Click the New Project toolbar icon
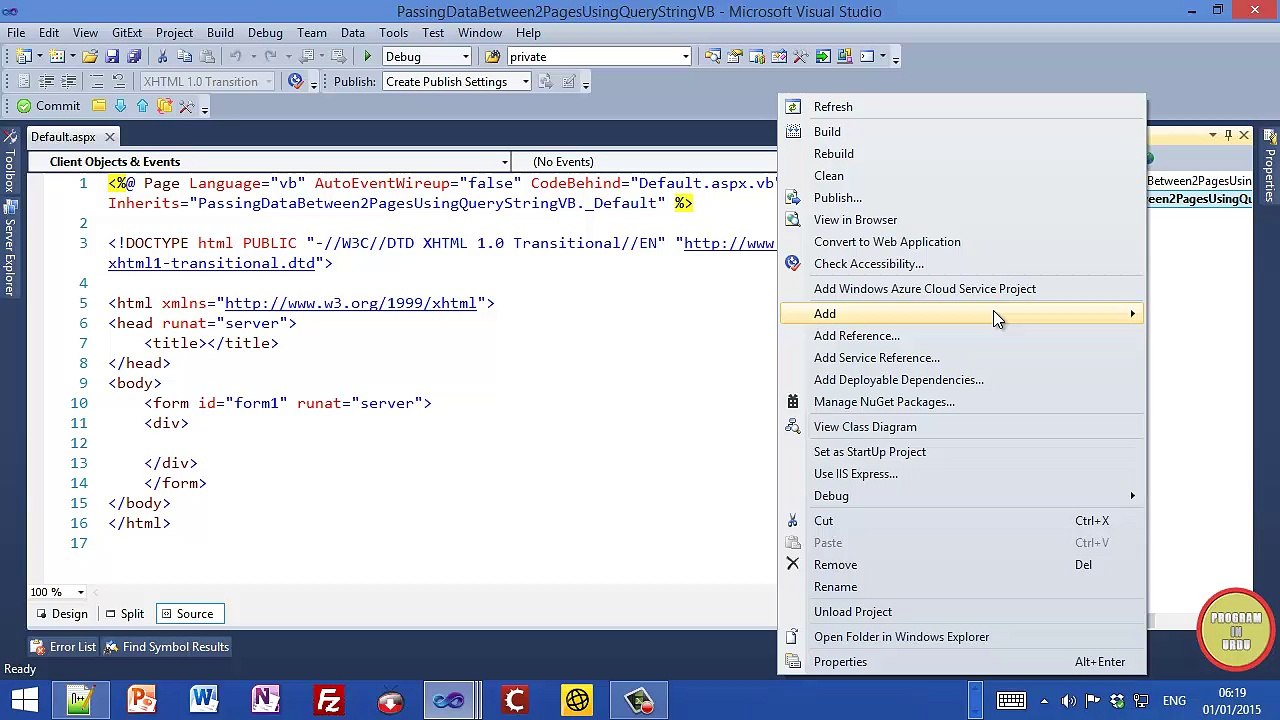The width and height of the screenshot is (1280, 720). (x=22, y=57)
